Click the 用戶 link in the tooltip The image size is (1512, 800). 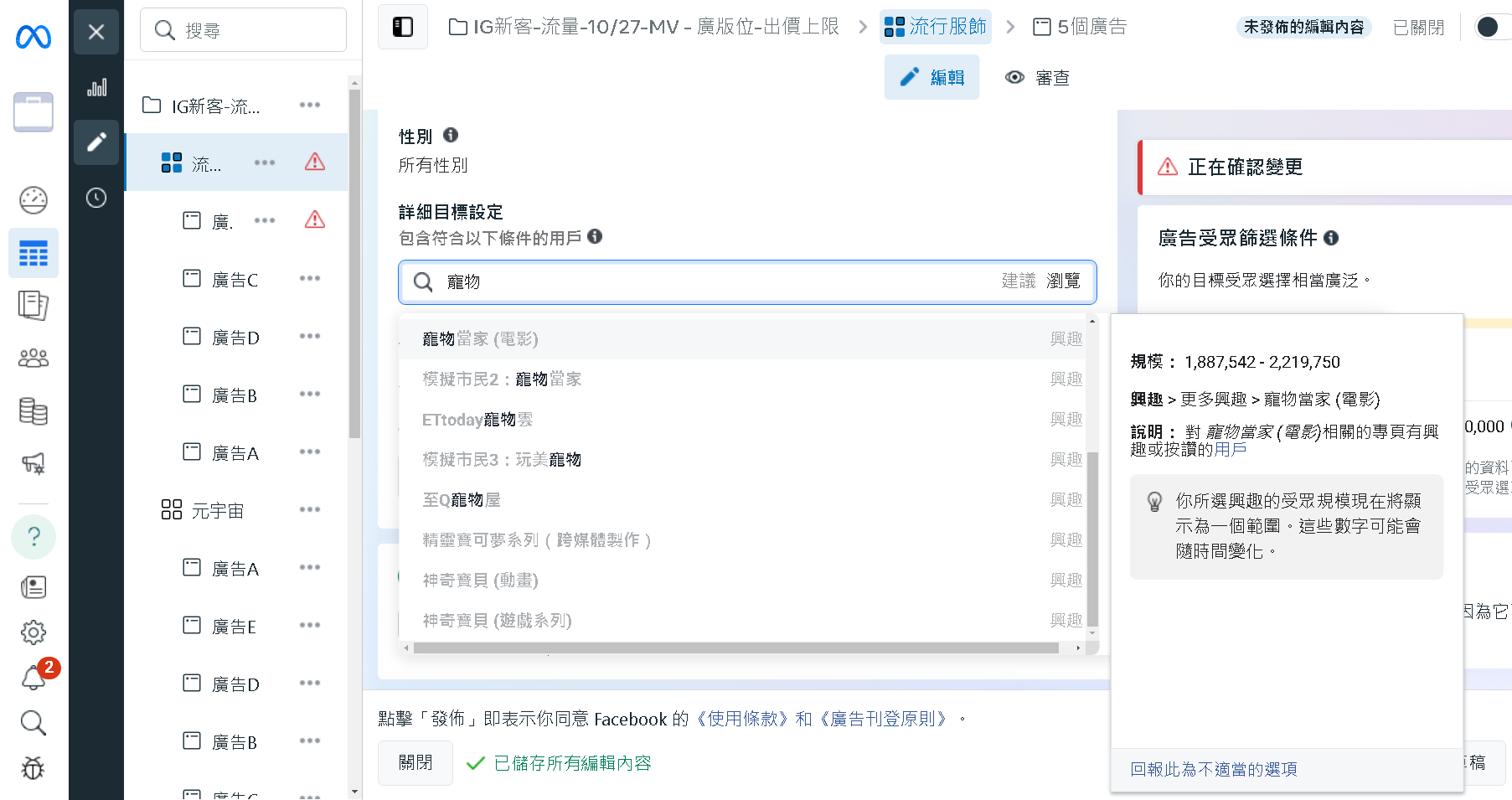click(x=1230, y=449)
